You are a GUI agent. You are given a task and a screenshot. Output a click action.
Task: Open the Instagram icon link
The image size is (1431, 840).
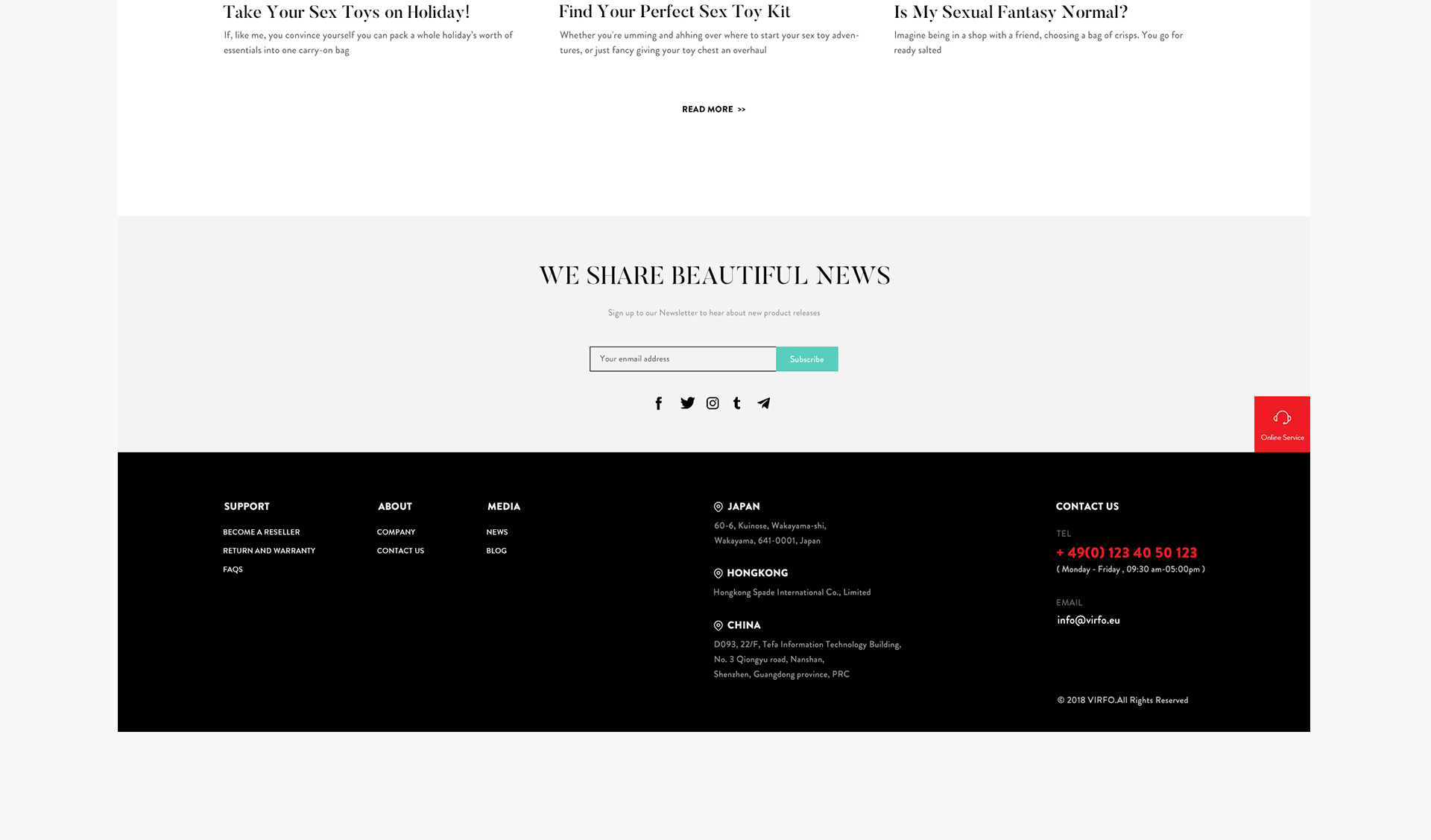pyautogui.click(x=713, y=403)
